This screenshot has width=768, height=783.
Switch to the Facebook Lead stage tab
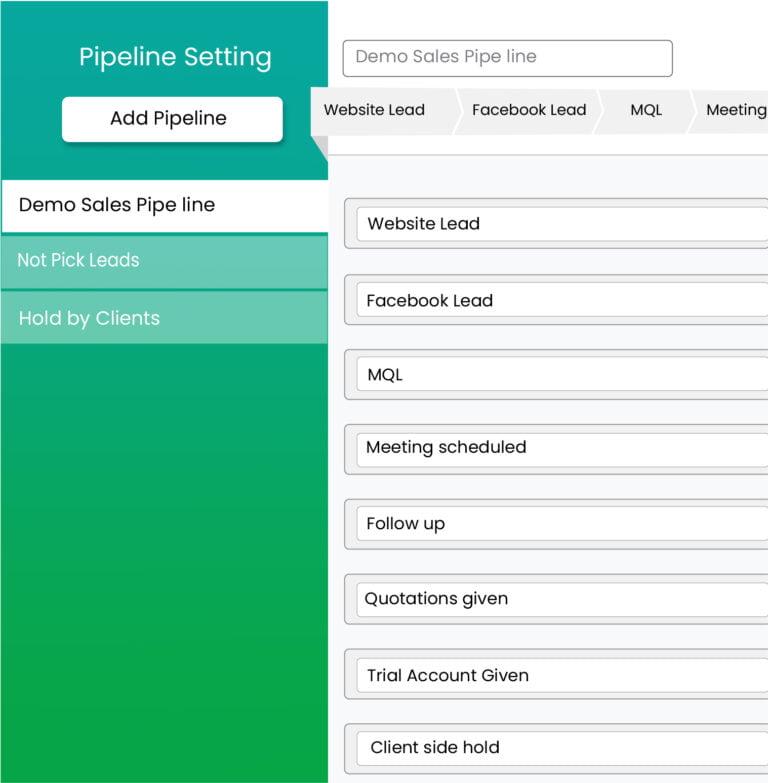pyautogui.click(x=528, y=110)
